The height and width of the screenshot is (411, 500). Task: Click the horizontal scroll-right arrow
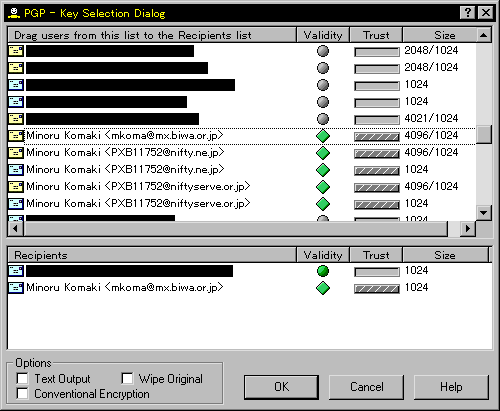[468, 229]
